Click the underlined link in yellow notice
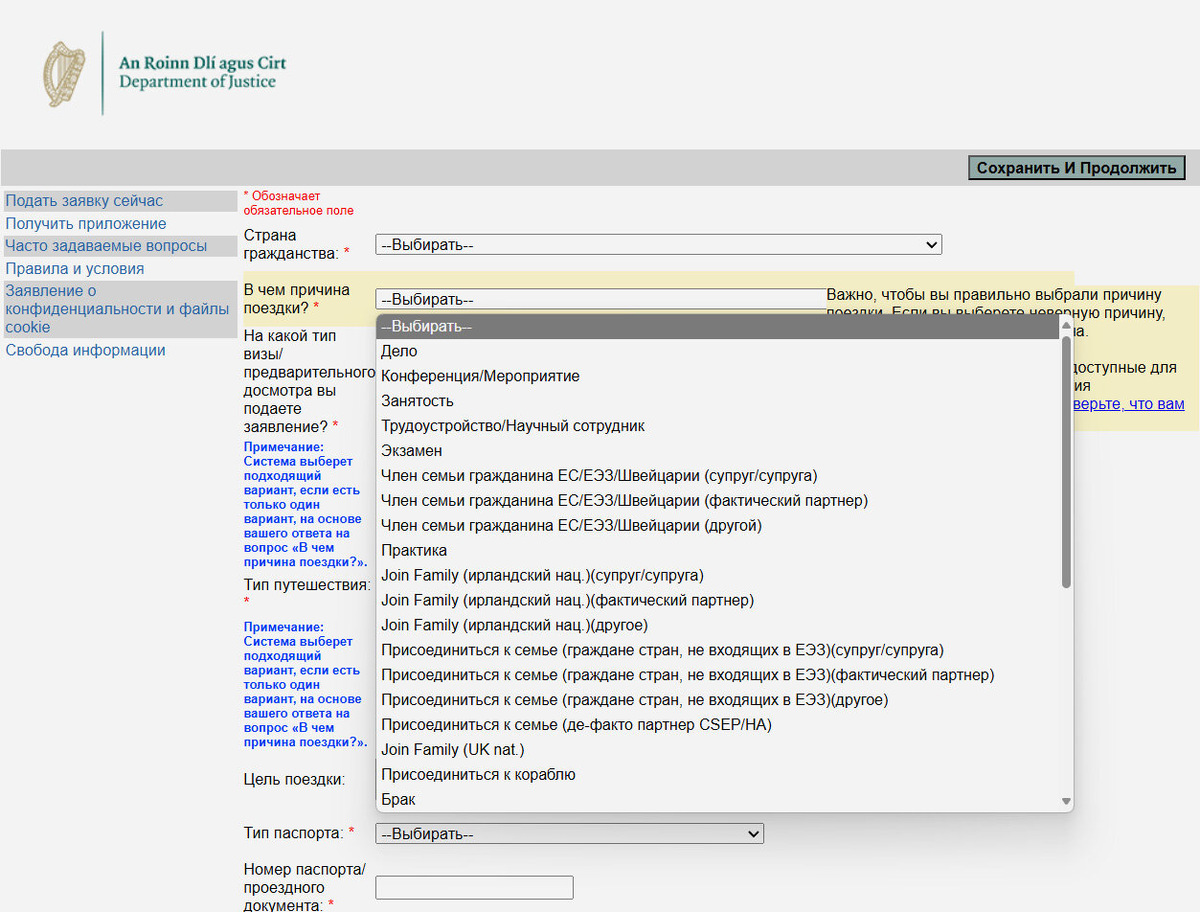1200x912 pixels. point(1130,404)
